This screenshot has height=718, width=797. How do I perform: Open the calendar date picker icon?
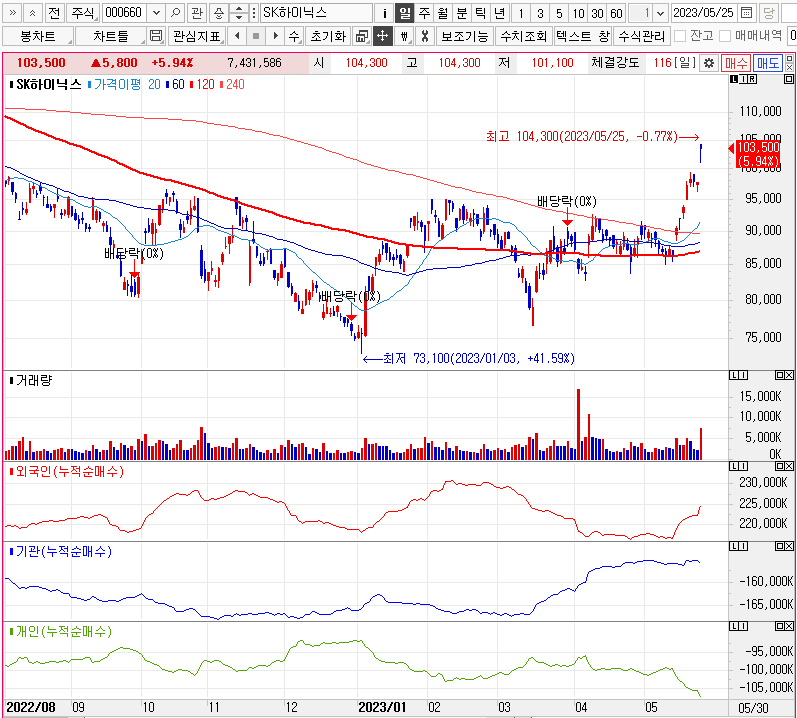[746, 13]
